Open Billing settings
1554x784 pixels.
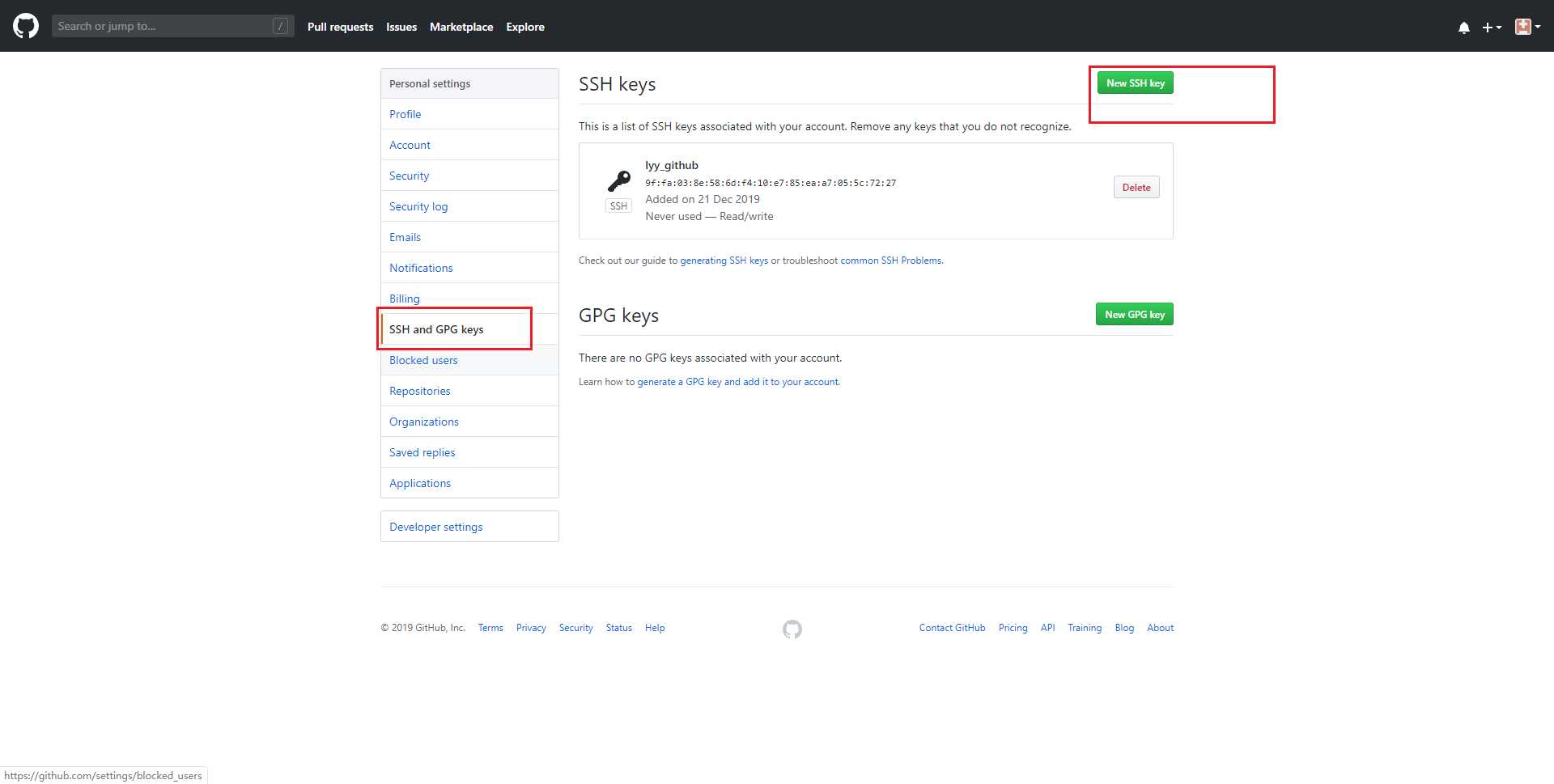tap(469, 299)
